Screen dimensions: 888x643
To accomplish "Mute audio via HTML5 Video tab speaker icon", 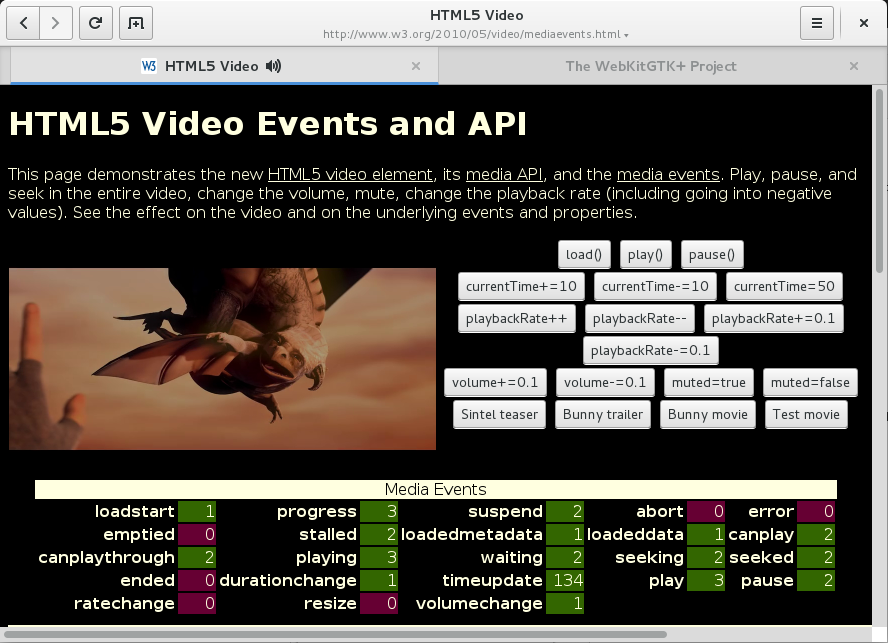I will (273, 66).
